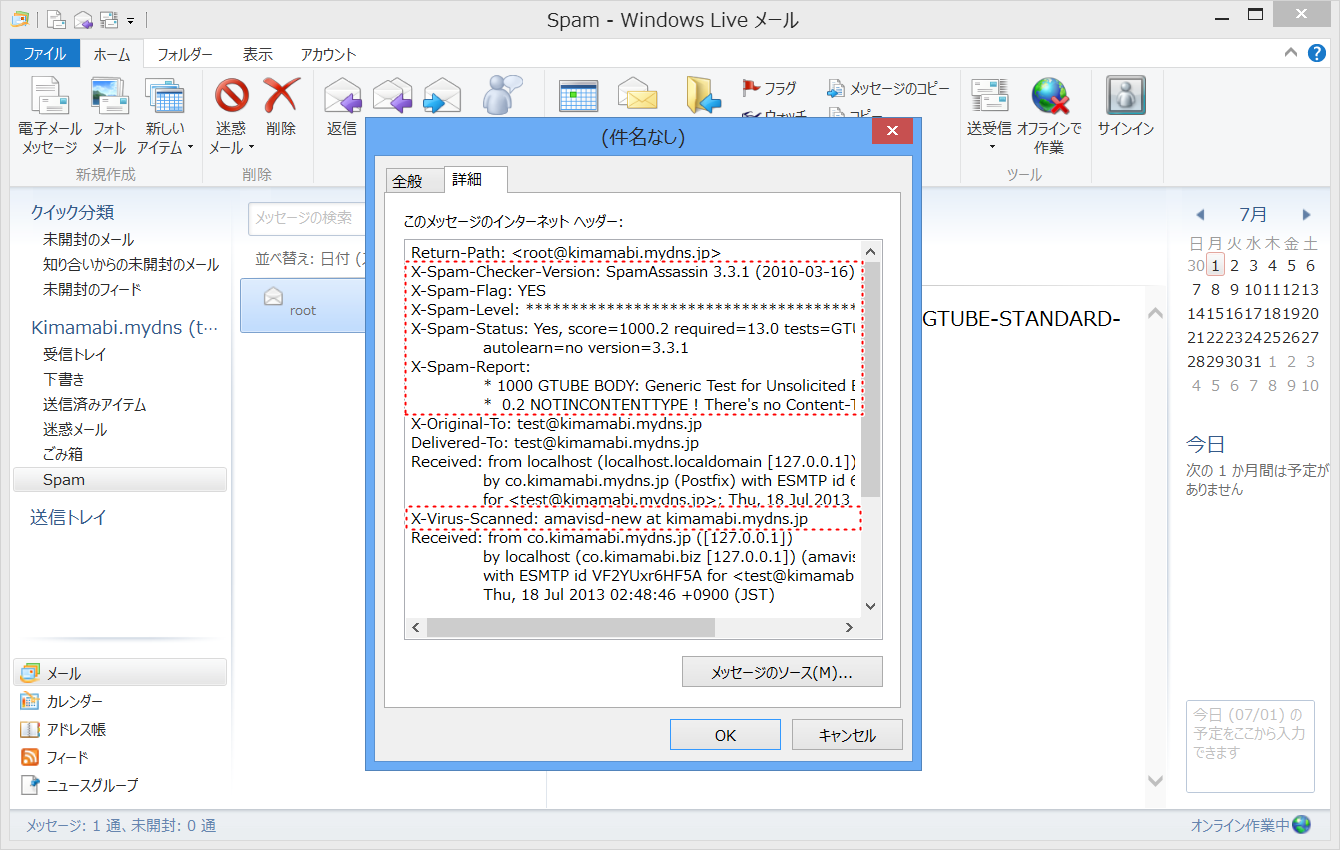Image resolution: width=1340 pixels, height=850 pixels.
Task: Open the quick access toolbar dropdown arrow
Action: (131, 20)
